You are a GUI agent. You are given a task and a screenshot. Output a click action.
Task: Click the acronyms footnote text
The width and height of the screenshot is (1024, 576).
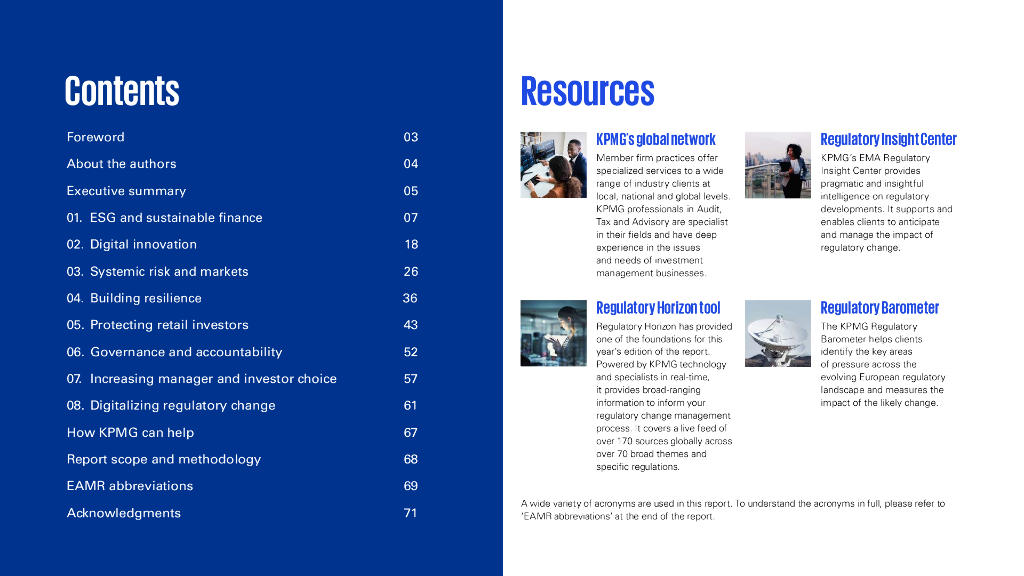[733, 510]
